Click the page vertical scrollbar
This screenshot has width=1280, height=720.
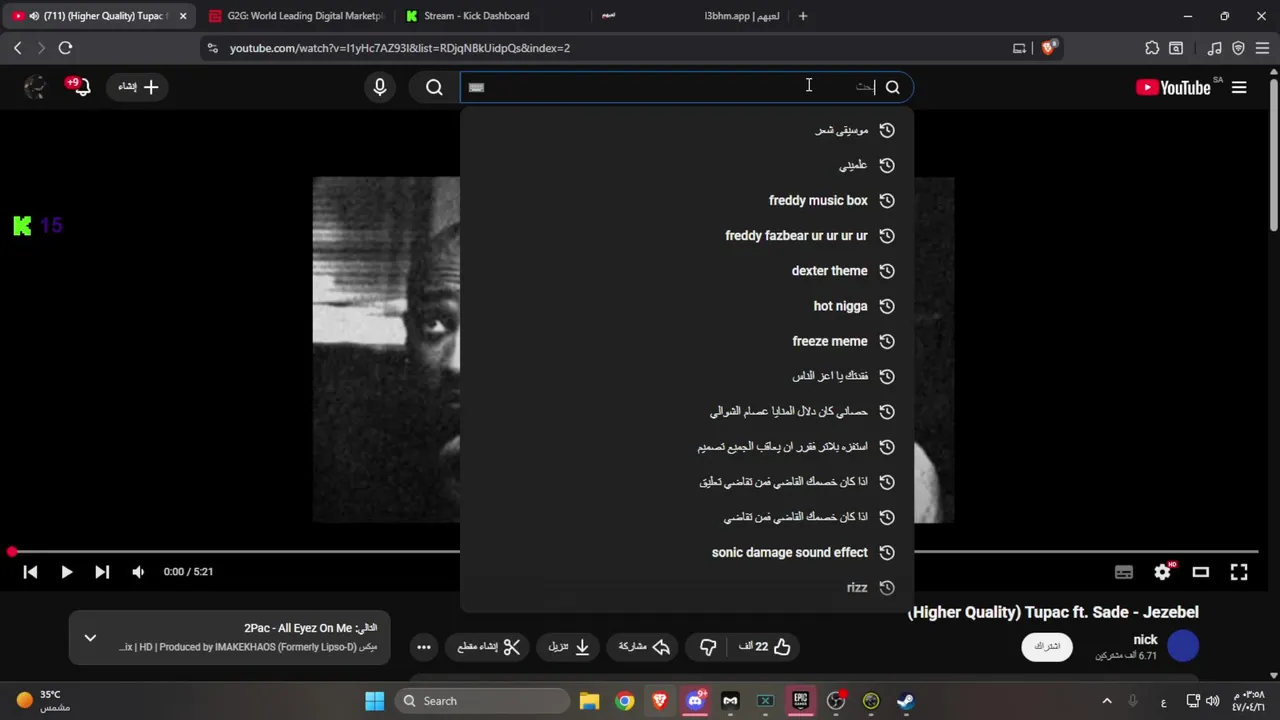tap(1274, 155)
